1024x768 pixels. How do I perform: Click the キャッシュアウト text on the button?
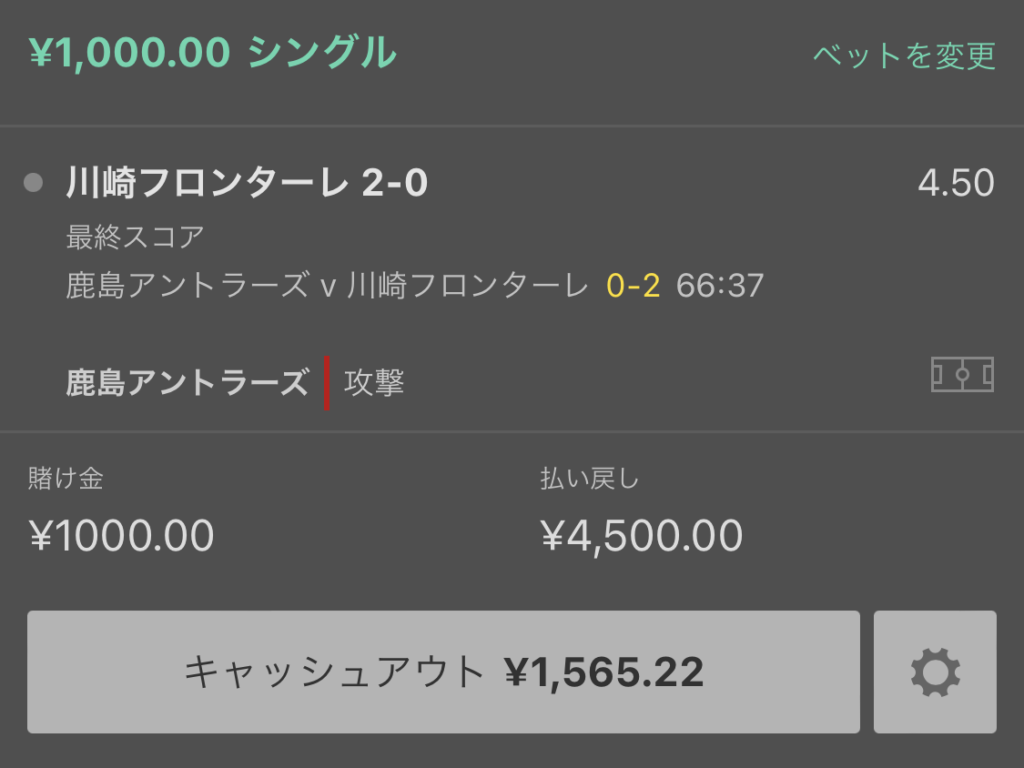tap(334, 672)
